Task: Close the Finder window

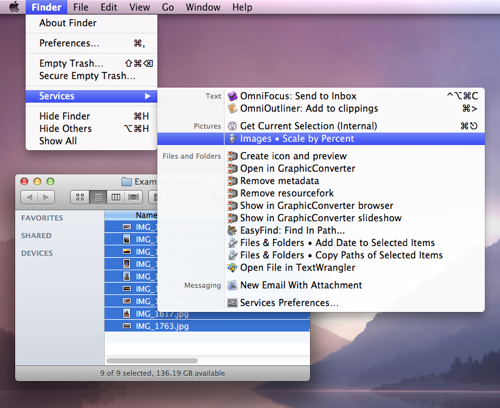Action: 24,181
